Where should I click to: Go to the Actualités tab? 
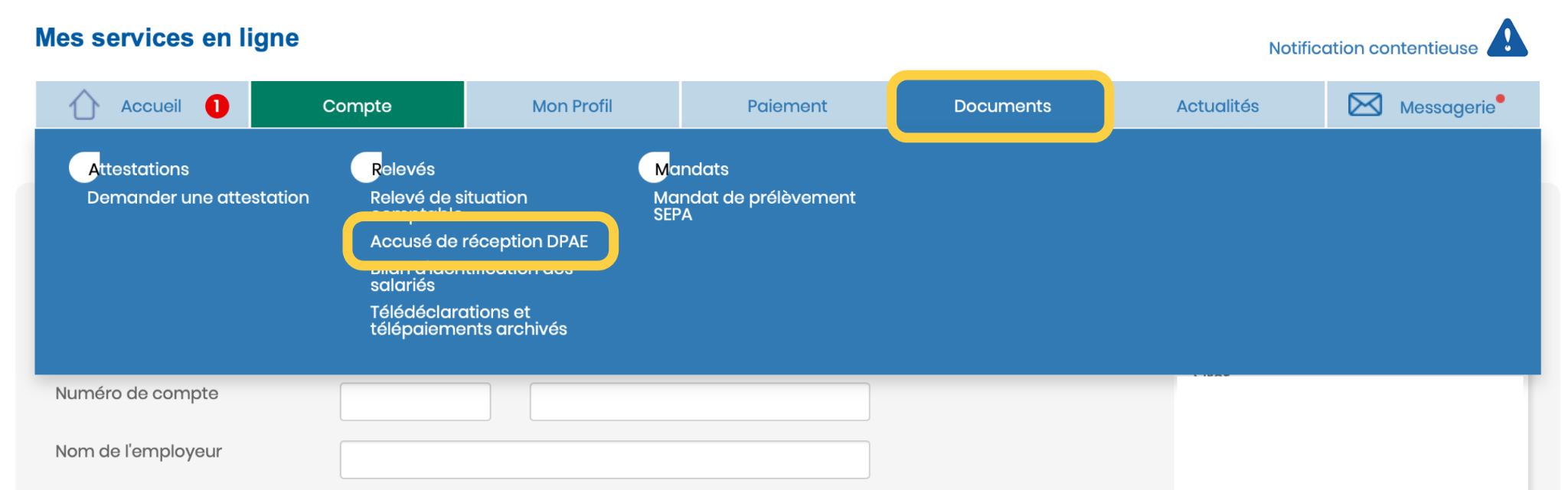[x=1217, y=105]
